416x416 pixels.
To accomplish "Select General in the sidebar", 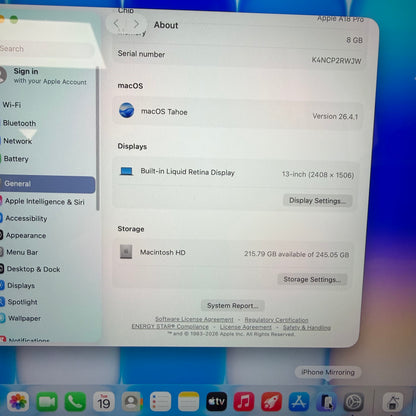I will pyautogui.click(x=47, y=184).
